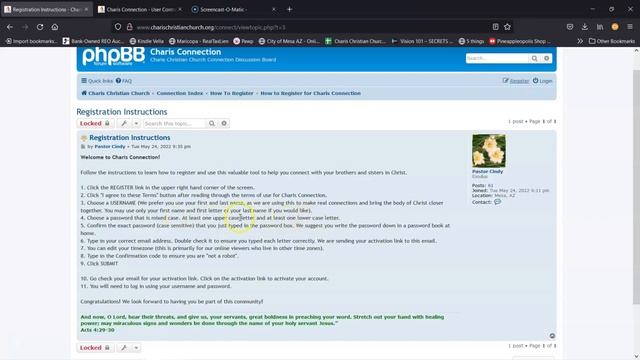The width and height of the screenshot is (640, 360).
Task: Open the Other Bookmarks folder
Action: pyautogui.click(x=612, y=41)
